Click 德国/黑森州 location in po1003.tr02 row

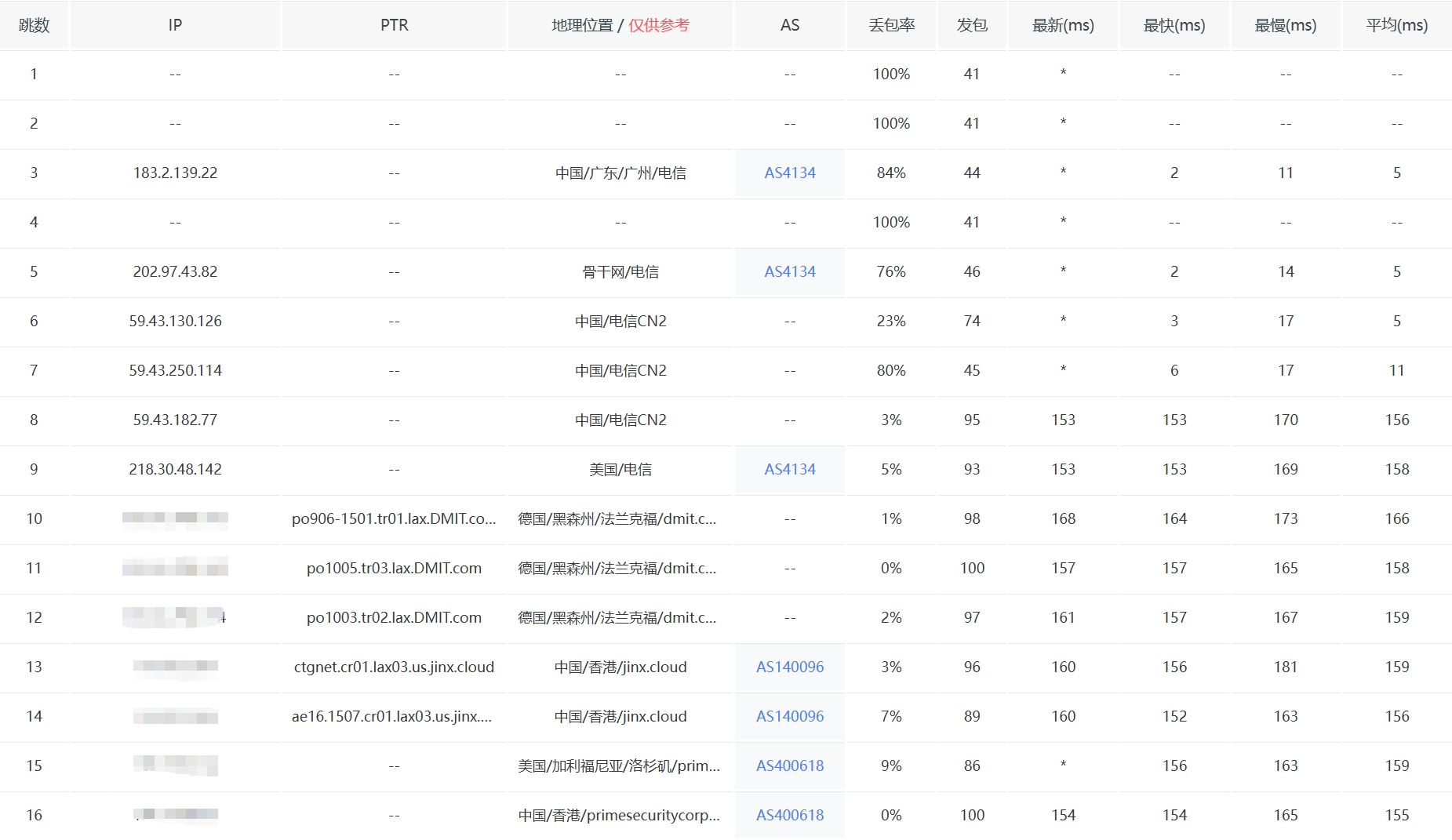[617, 617]
